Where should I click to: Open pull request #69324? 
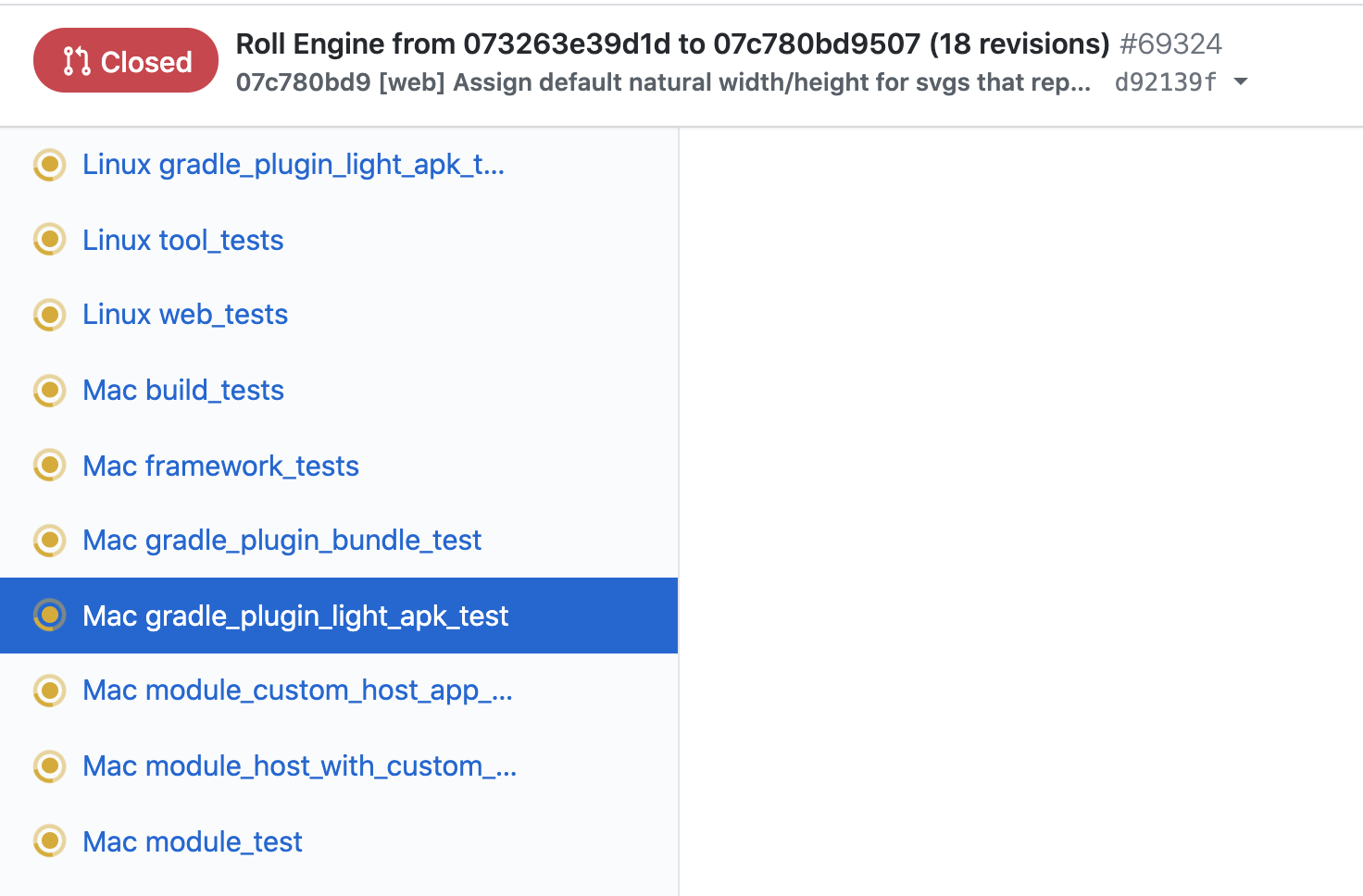(1170, 44)
